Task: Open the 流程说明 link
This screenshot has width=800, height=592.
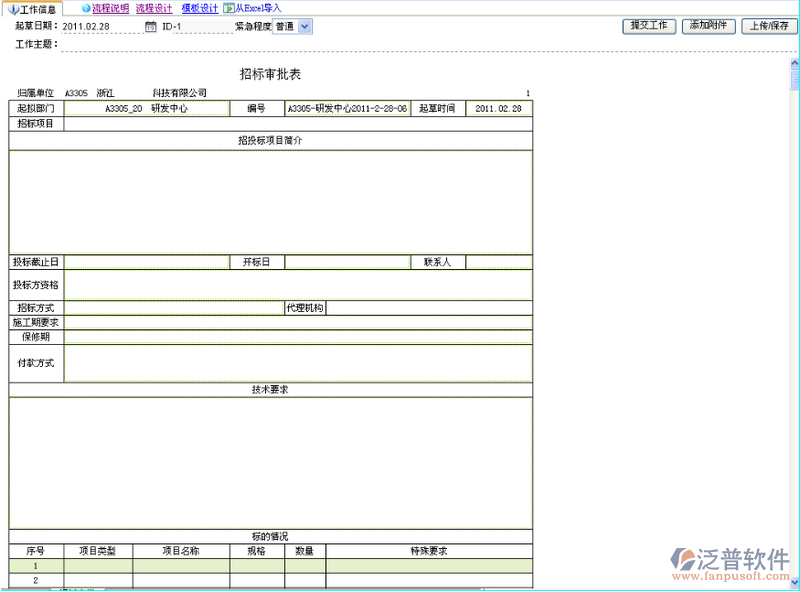Action: pos(110,8)
